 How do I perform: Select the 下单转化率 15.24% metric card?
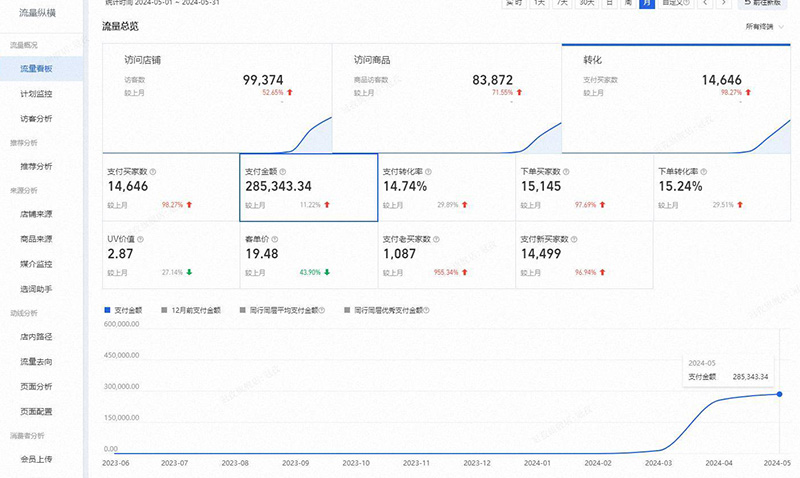722,187
